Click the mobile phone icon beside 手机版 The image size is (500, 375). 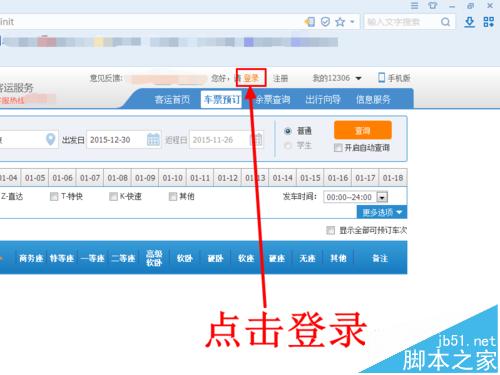click(382, 78)
